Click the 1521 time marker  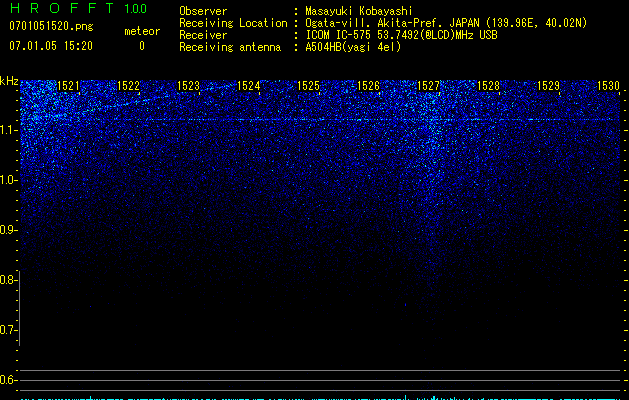click(68, 86)
